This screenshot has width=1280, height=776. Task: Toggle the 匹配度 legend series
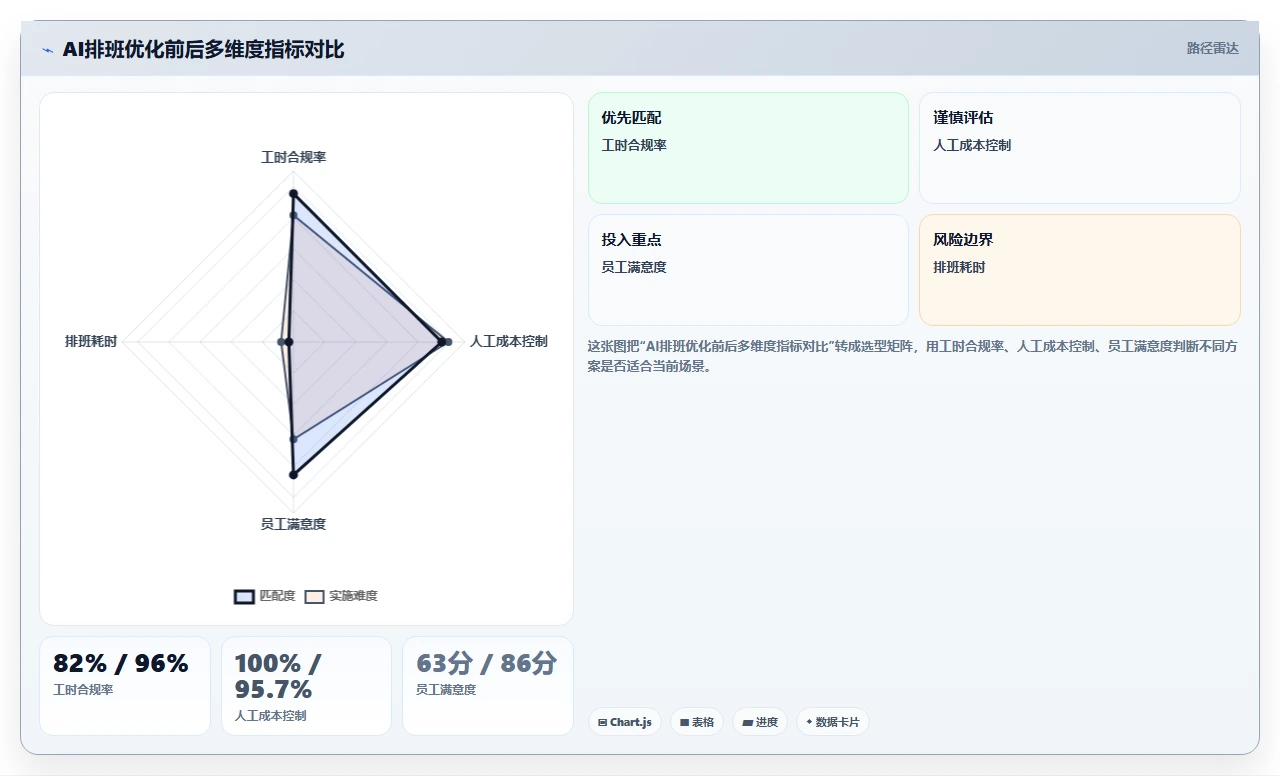tap(265, 596)
